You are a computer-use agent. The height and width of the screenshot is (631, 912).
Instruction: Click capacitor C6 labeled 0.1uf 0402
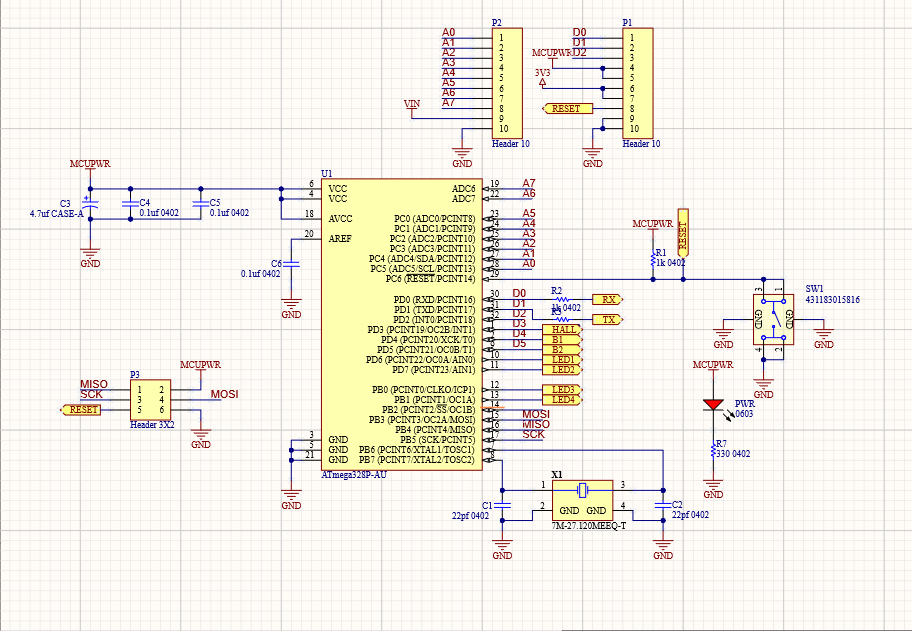290,263
